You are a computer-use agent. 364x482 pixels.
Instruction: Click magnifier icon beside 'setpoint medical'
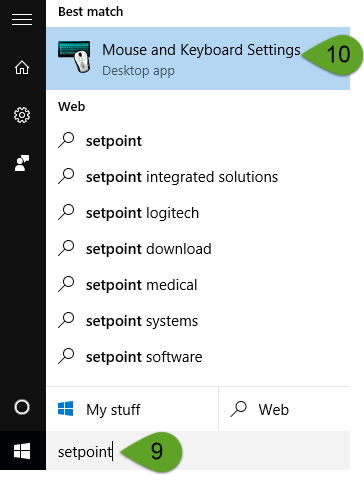coord(66,284)
